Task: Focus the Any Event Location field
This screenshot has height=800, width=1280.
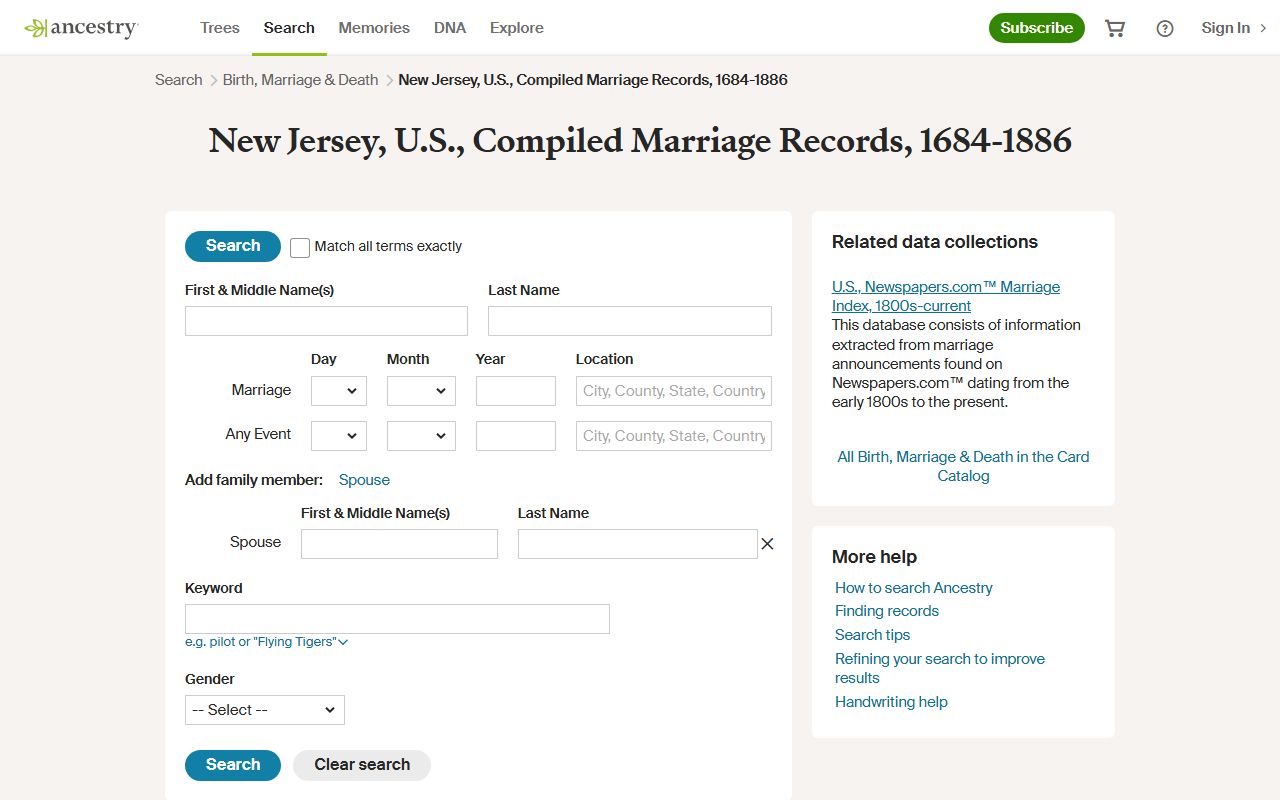Action: point(674,436)
